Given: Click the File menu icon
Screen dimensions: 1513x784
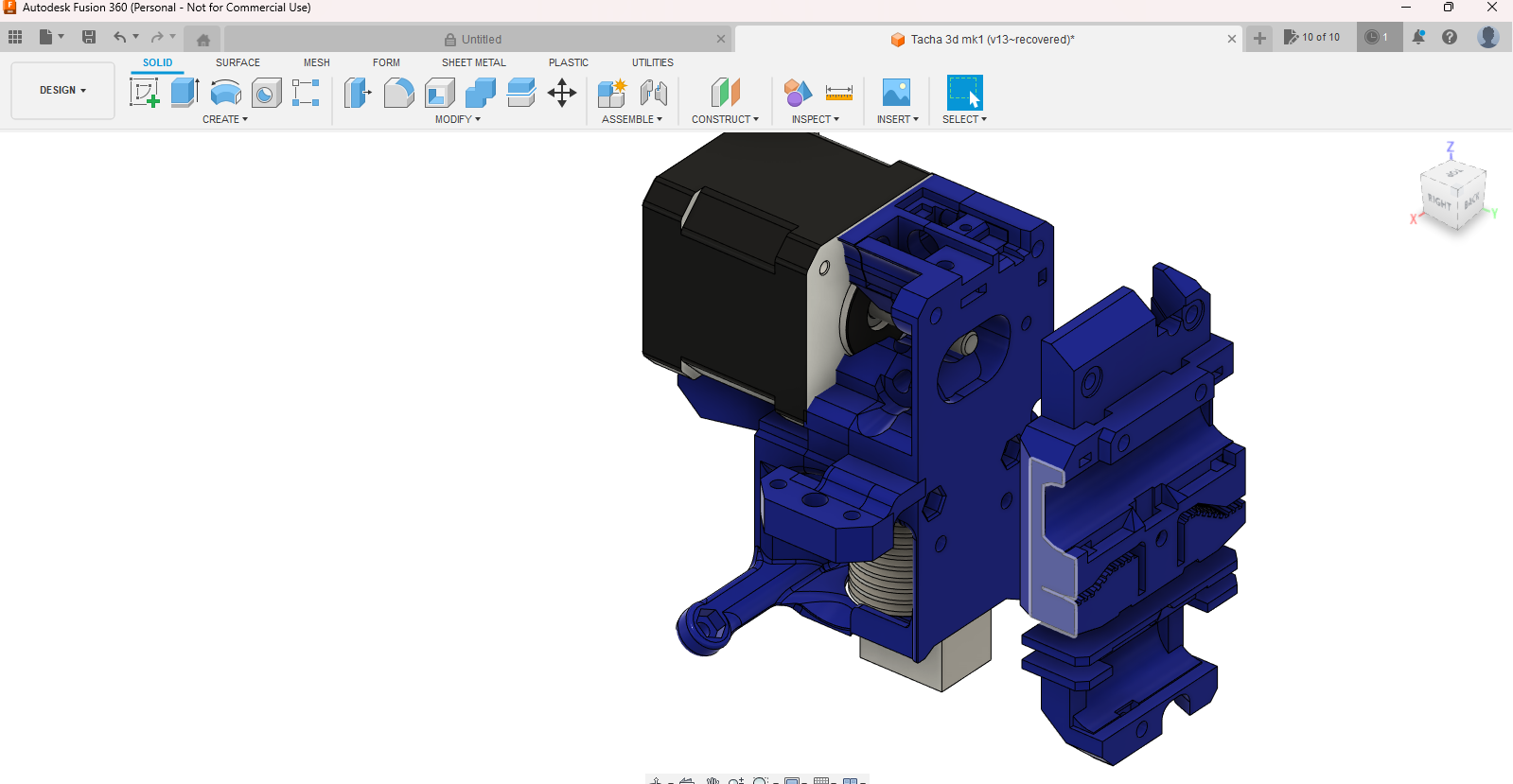Looking at the screenshot, I should point(45,37).
